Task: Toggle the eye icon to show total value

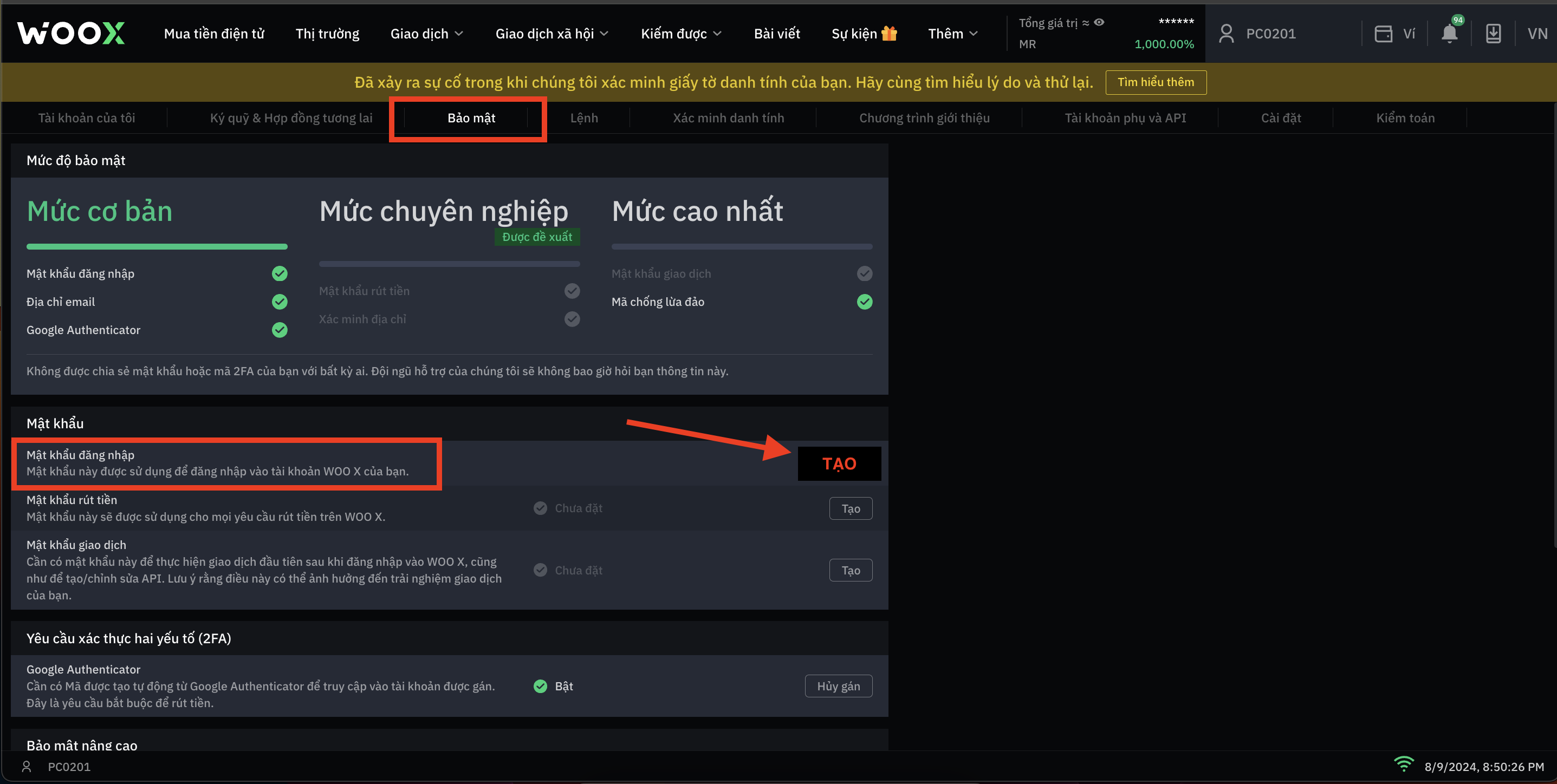Action: (1099, 22)
